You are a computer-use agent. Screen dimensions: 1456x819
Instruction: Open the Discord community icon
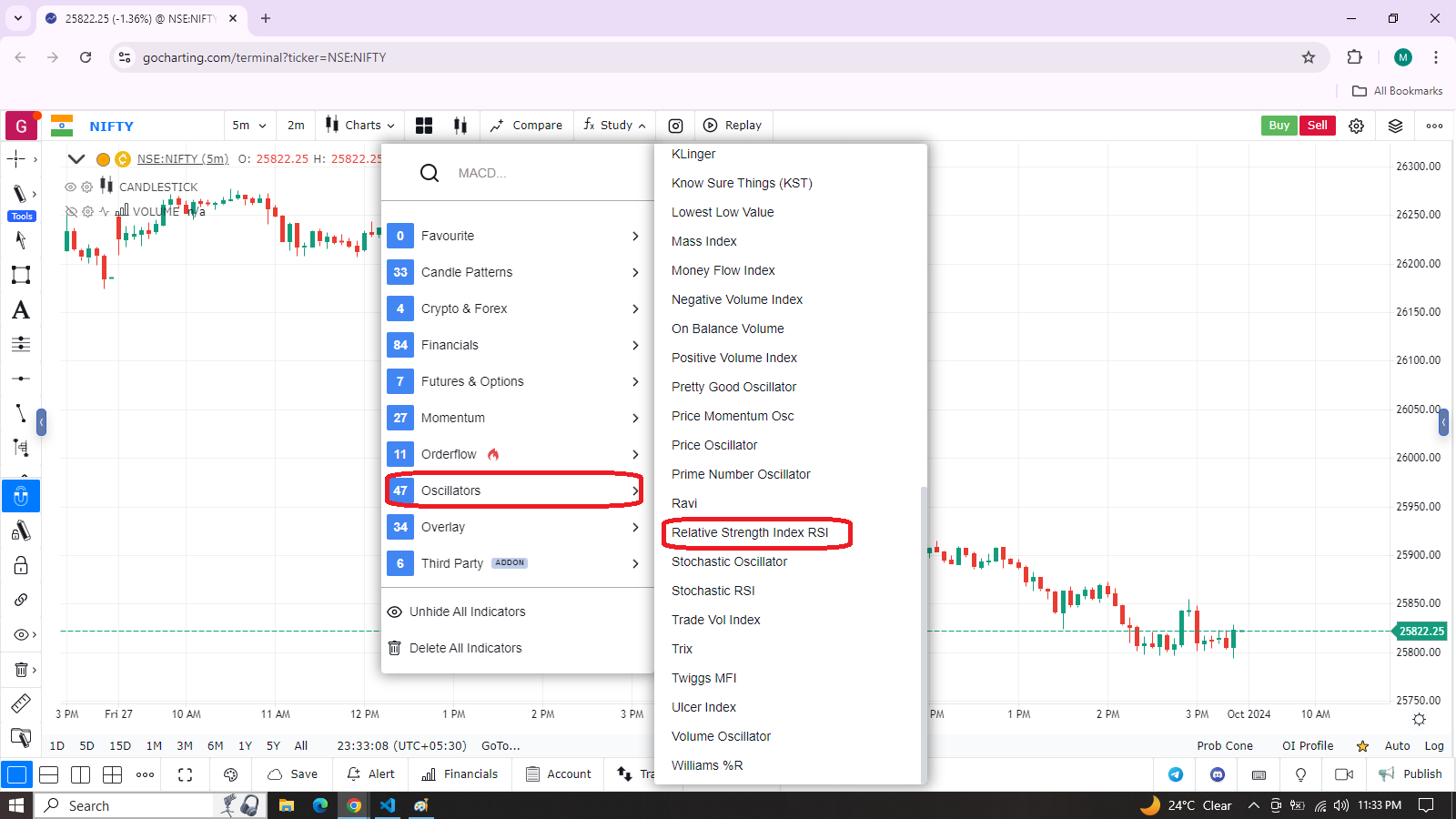1218,774
